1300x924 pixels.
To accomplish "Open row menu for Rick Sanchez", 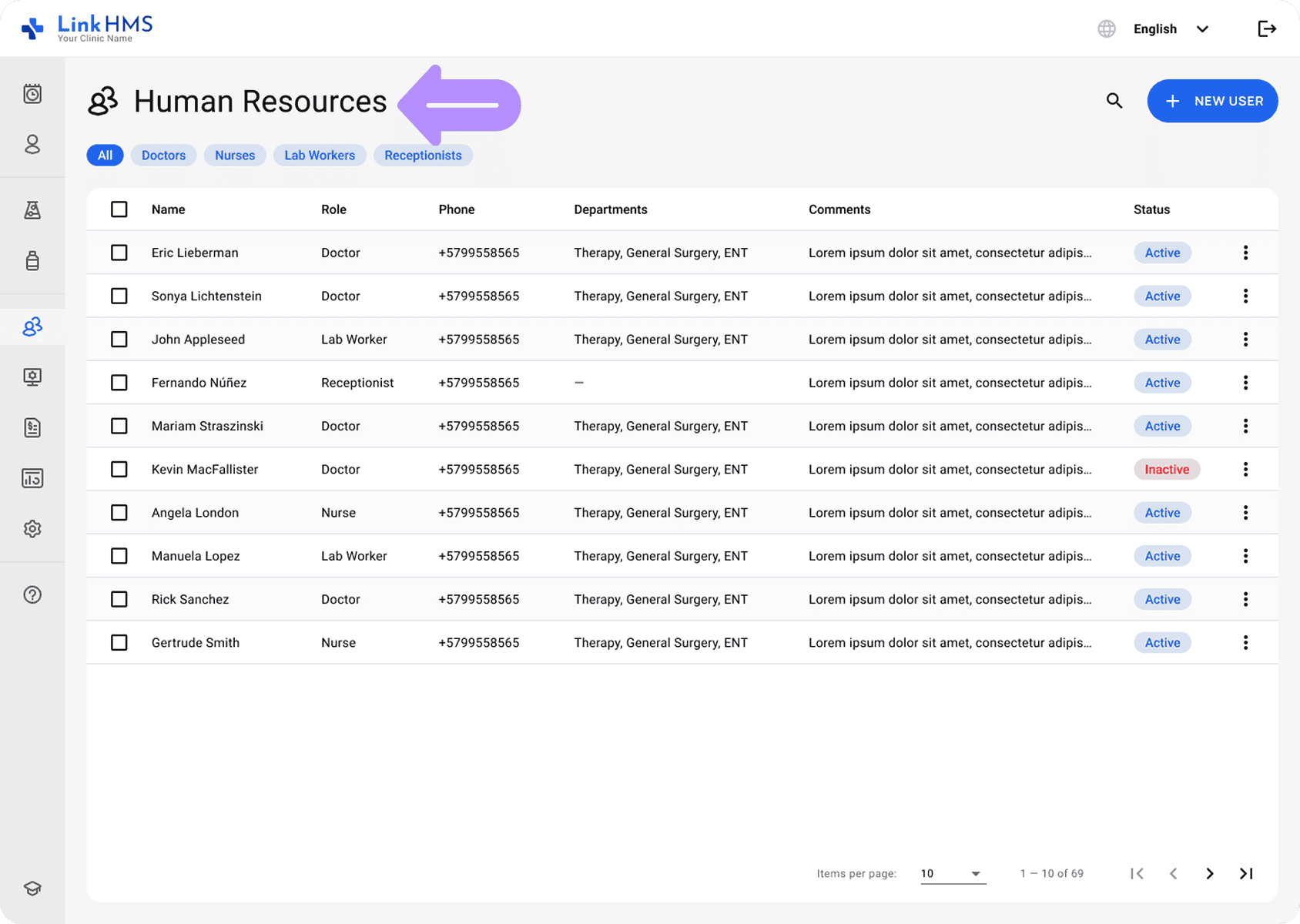I will [1245, 599].
